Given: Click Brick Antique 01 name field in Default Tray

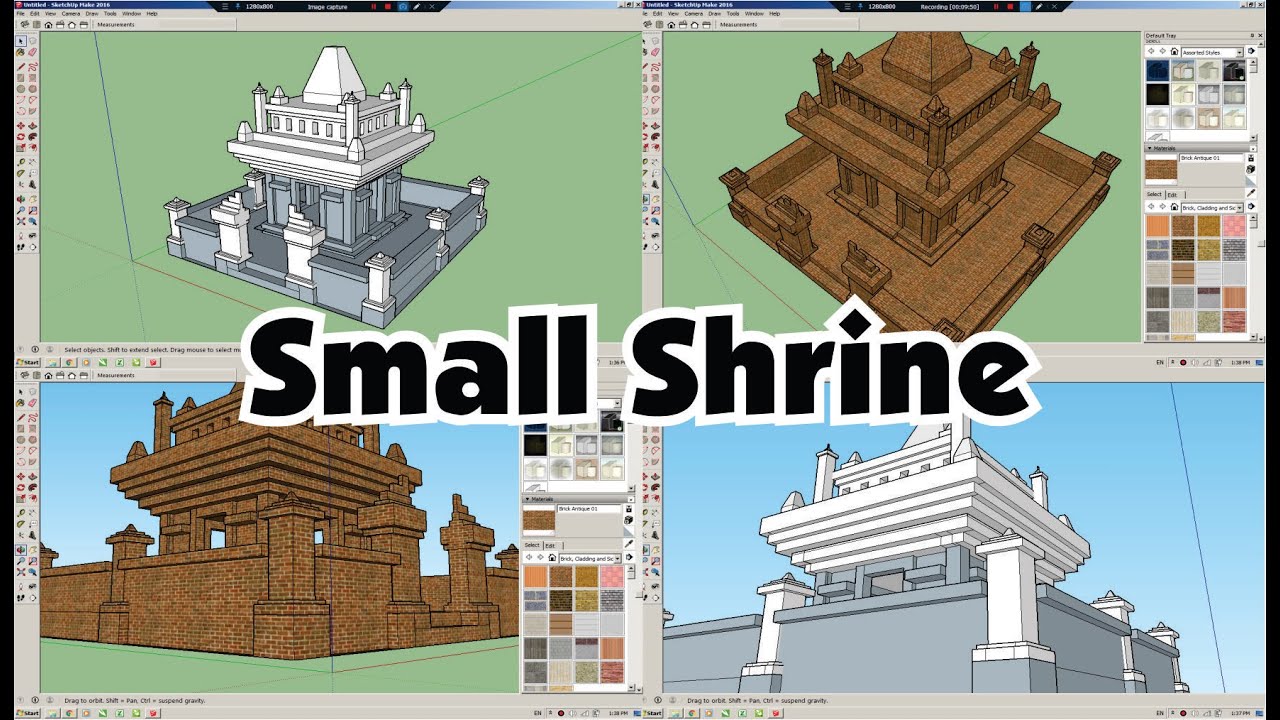Looking at the screenshot, I should coord(1211,158).
